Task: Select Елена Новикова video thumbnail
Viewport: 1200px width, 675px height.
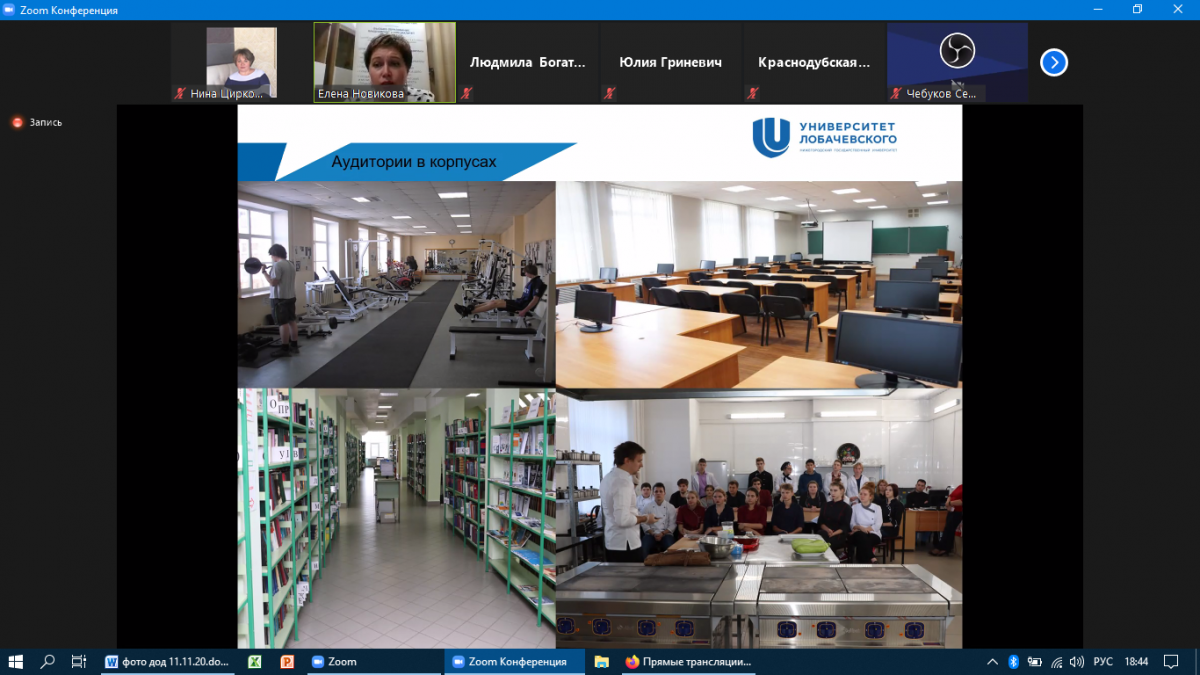Action: [385, 62]
